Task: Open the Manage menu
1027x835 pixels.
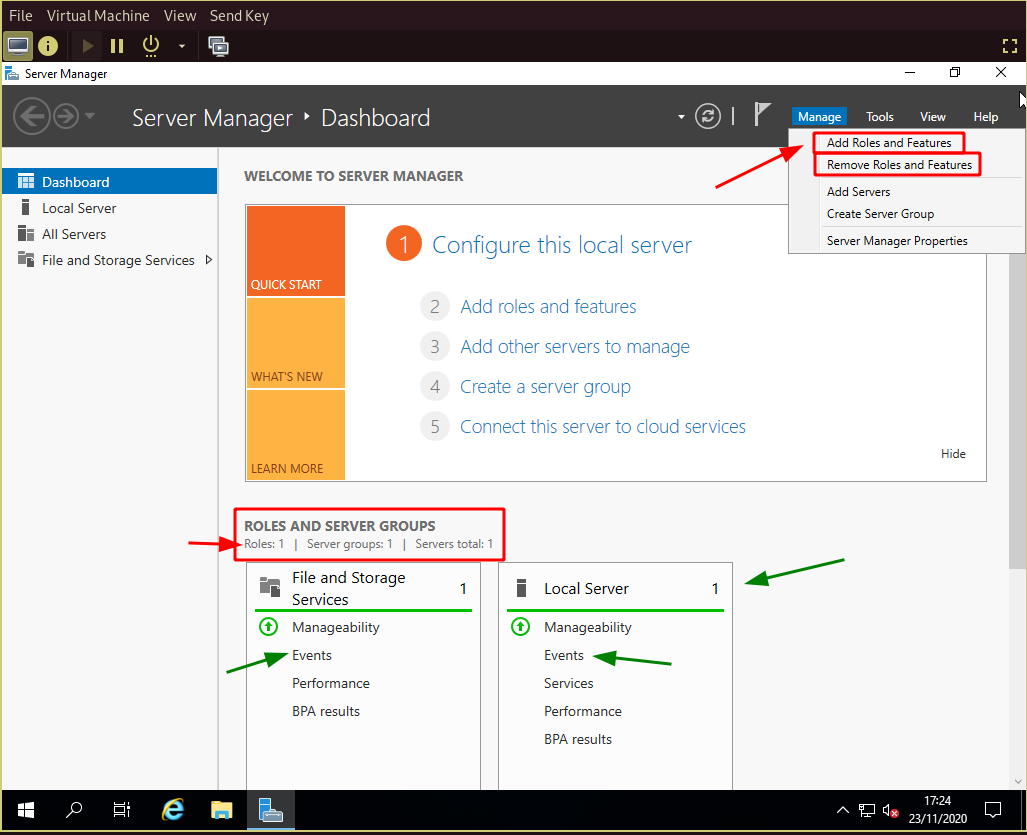Action: pyautogui.click(x=819, y=117)
